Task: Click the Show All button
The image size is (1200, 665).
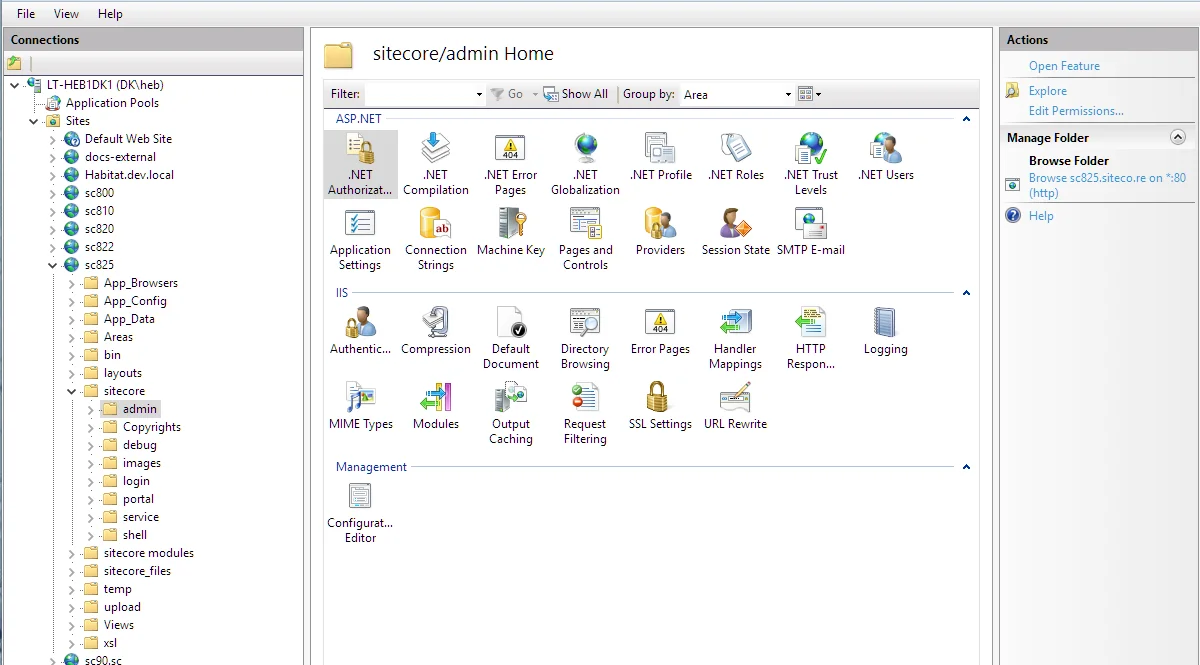Action: (576, 94)
